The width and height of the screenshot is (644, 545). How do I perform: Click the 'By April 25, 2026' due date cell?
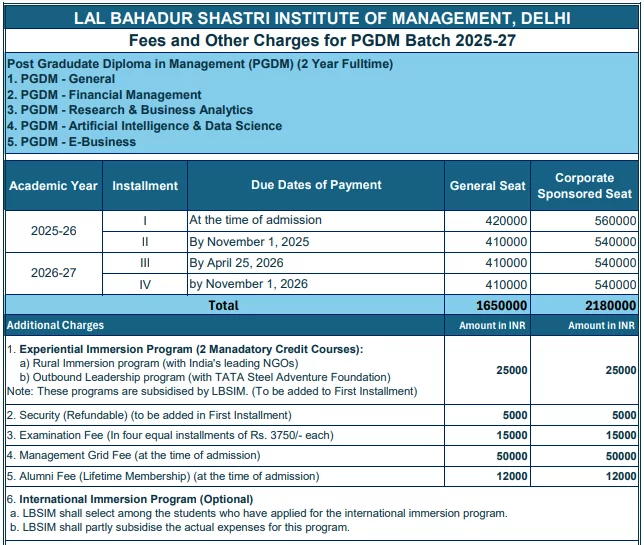click(236, 263)
